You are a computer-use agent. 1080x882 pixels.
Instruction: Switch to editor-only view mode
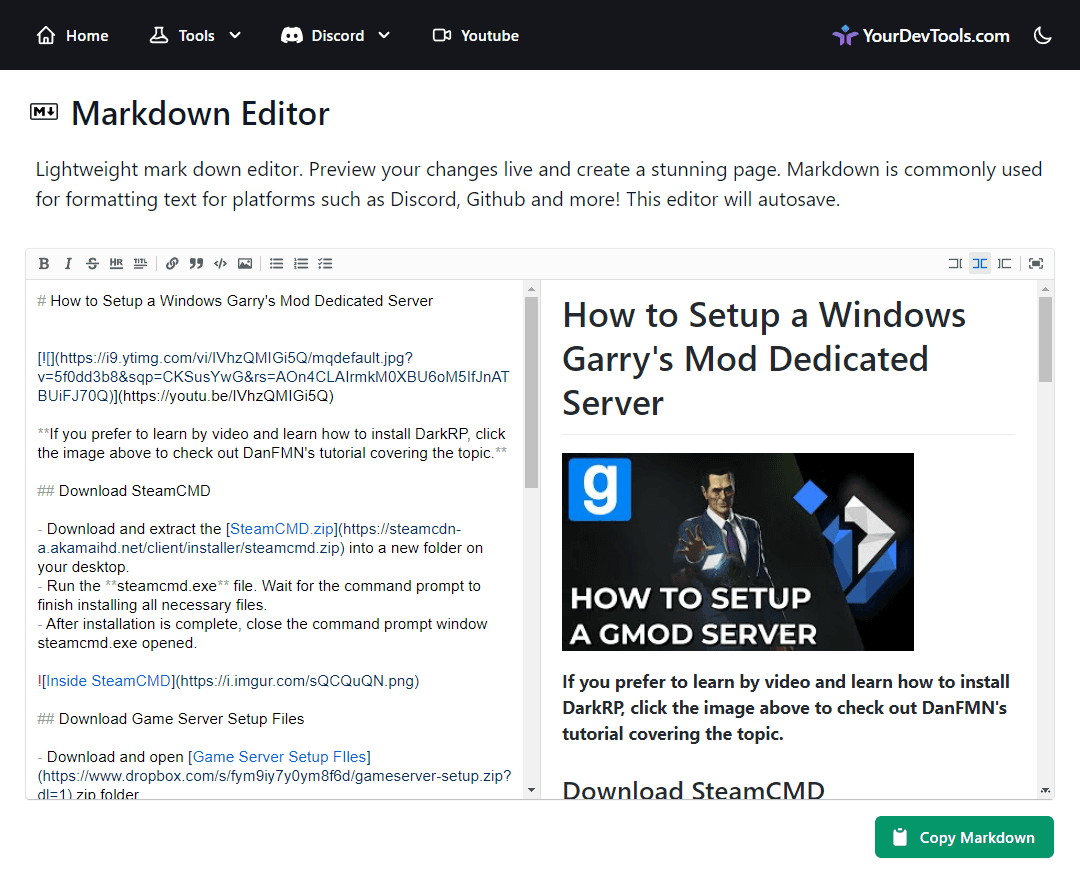click(955, 263)
